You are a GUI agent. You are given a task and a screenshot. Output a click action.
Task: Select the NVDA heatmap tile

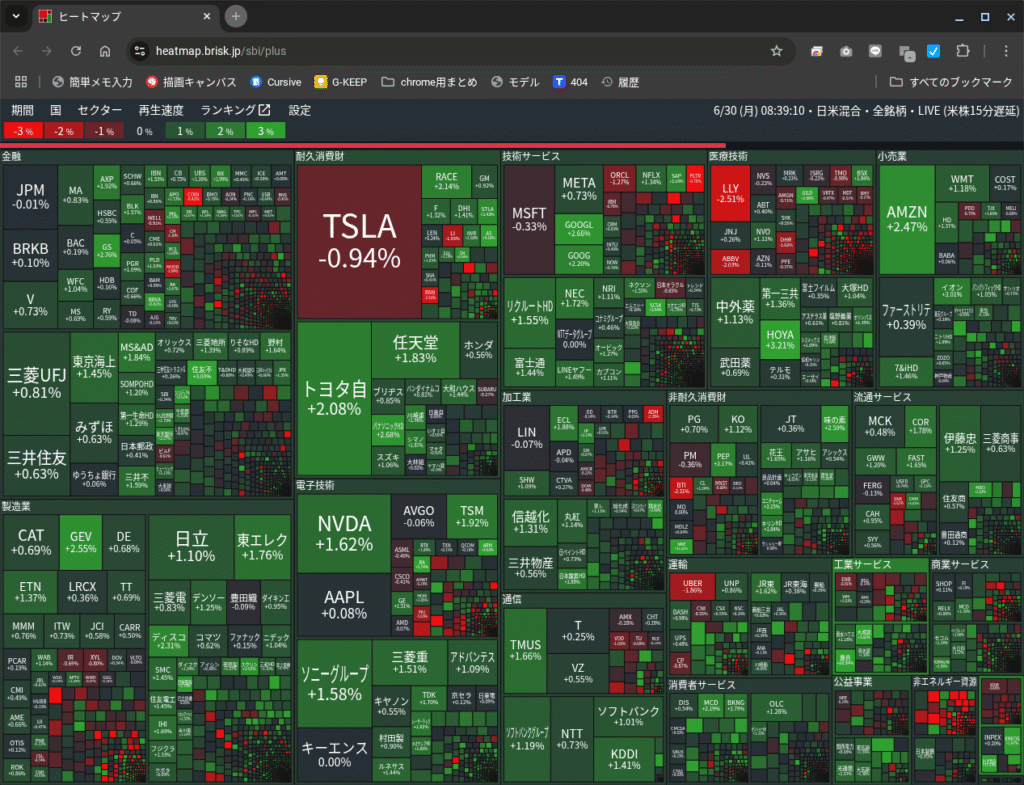coord(344,534)
